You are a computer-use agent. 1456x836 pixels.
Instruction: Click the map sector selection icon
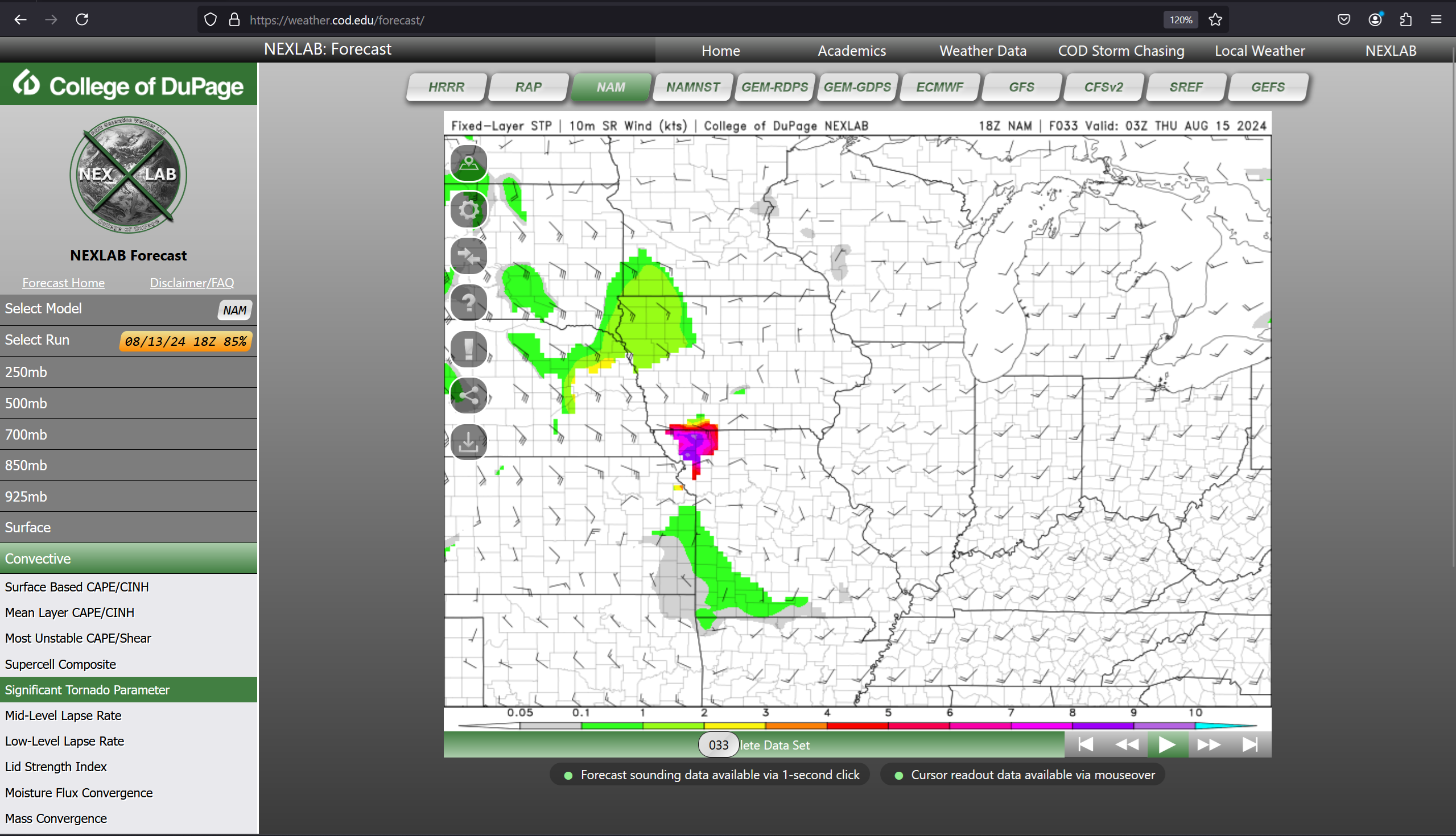(469, 163)
